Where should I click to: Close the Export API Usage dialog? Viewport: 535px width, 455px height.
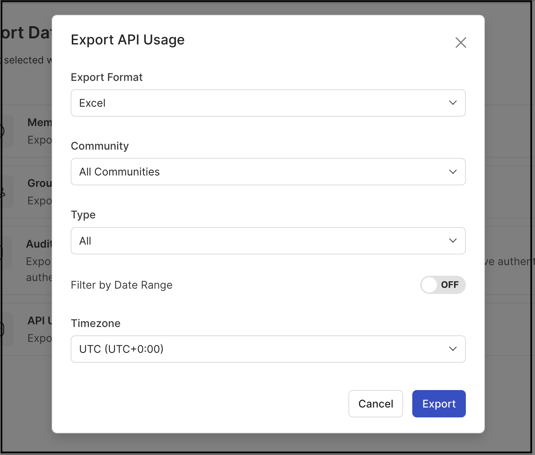pos(461,43)
